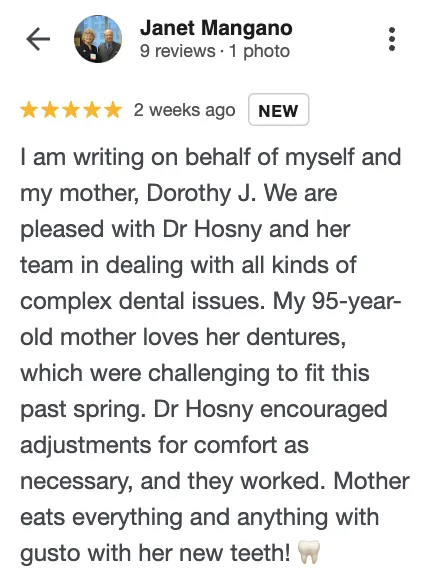
Task: Select the third gold star
Action: (x=71, y=110)
